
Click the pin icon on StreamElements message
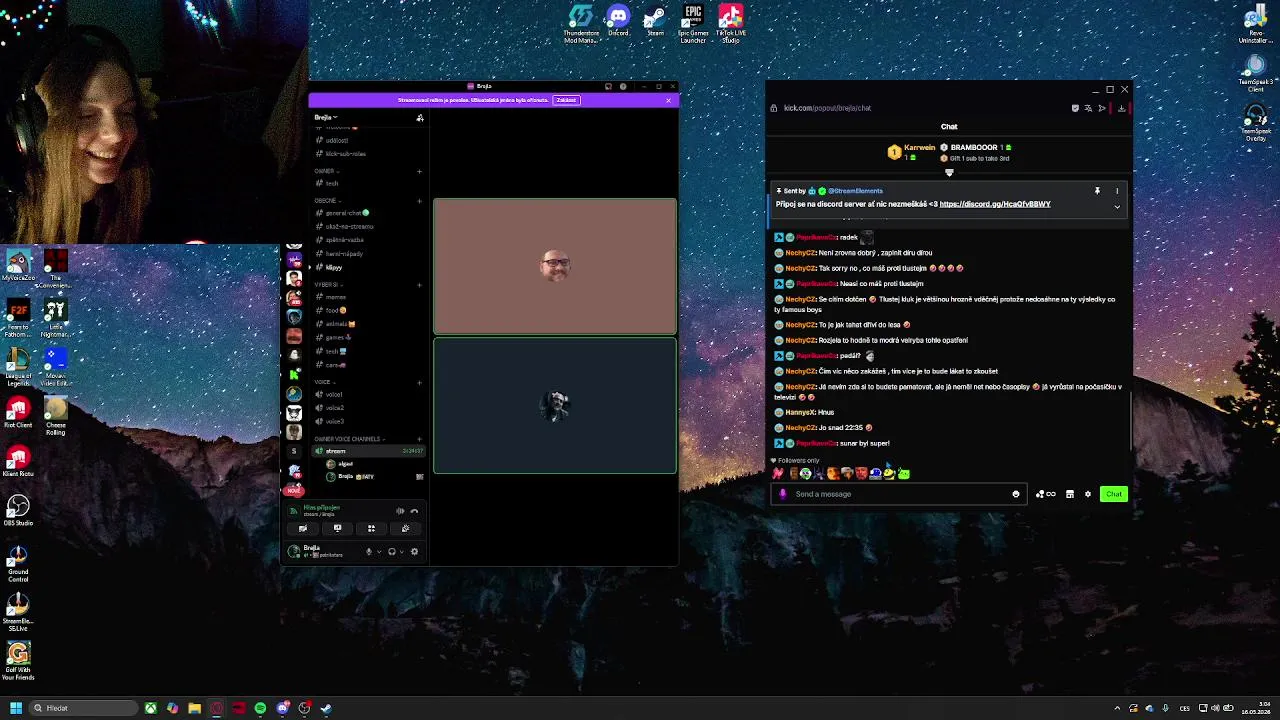[x=1097, y=191]
